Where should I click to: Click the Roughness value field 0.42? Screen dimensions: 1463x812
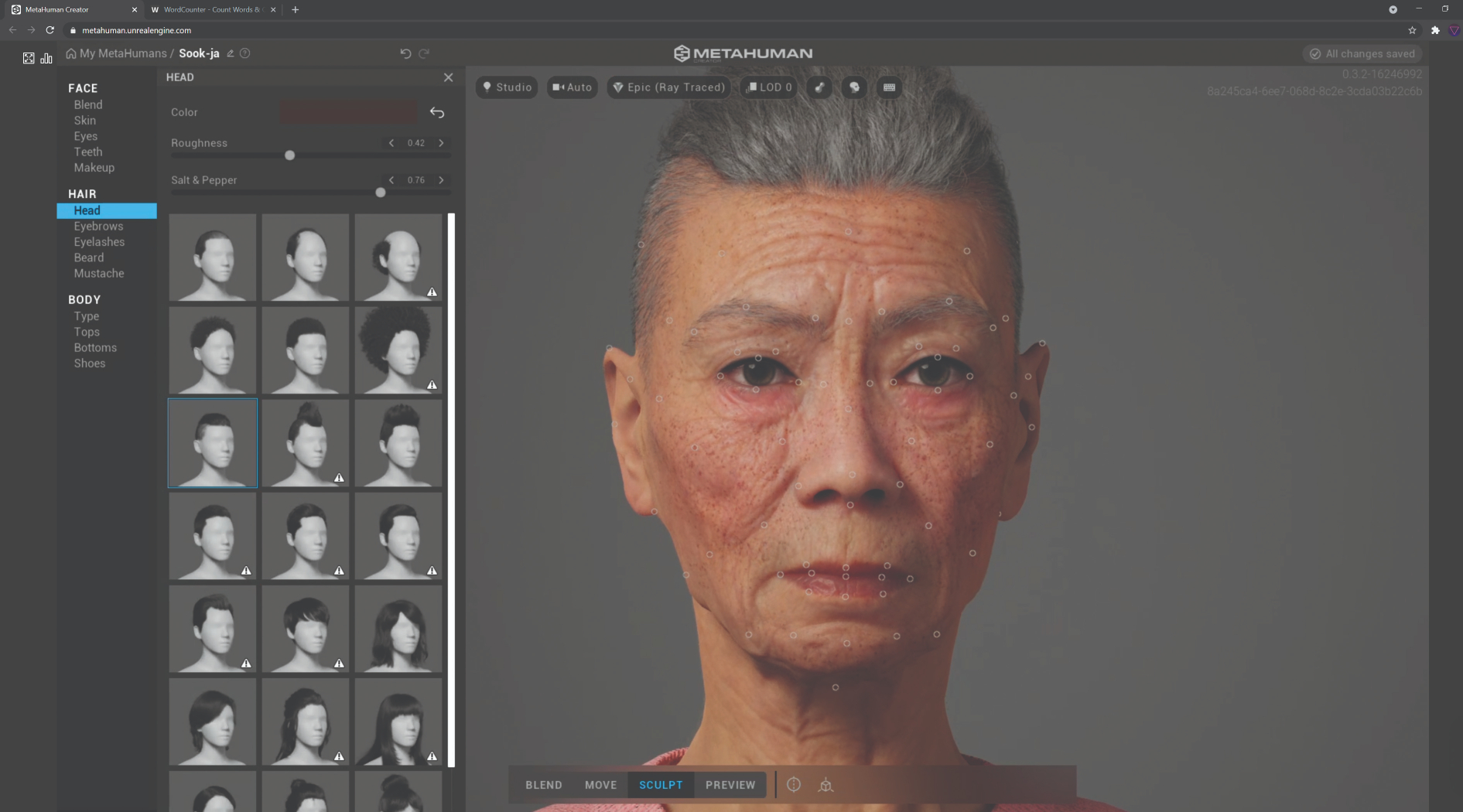[416, 143]
